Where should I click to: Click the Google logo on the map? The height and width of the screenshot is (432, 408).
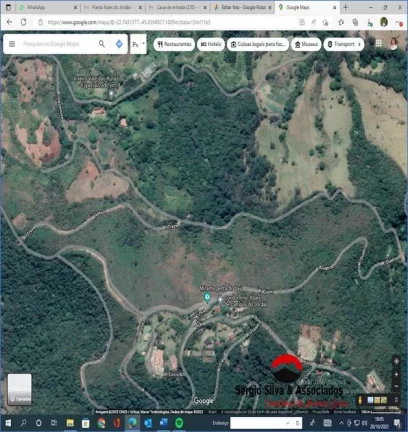click(x=203, y=401)
